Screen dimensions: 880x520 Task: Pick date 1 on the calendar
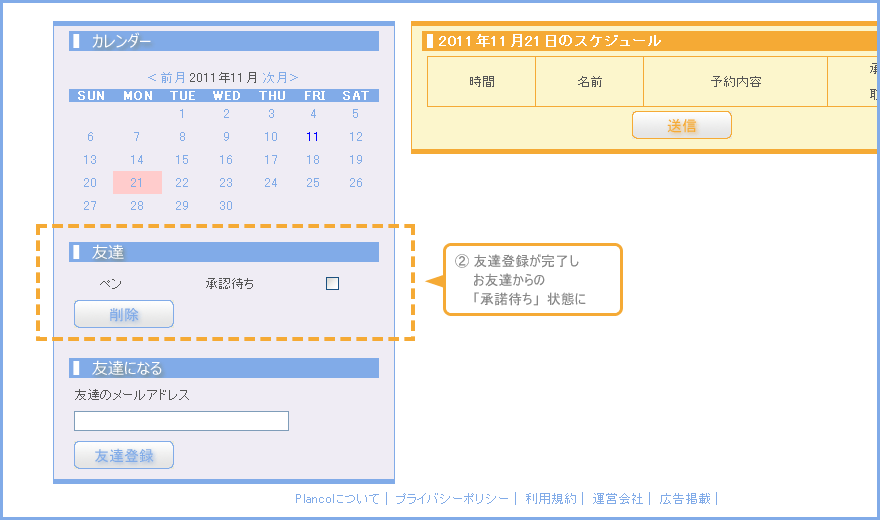[182, 114]
